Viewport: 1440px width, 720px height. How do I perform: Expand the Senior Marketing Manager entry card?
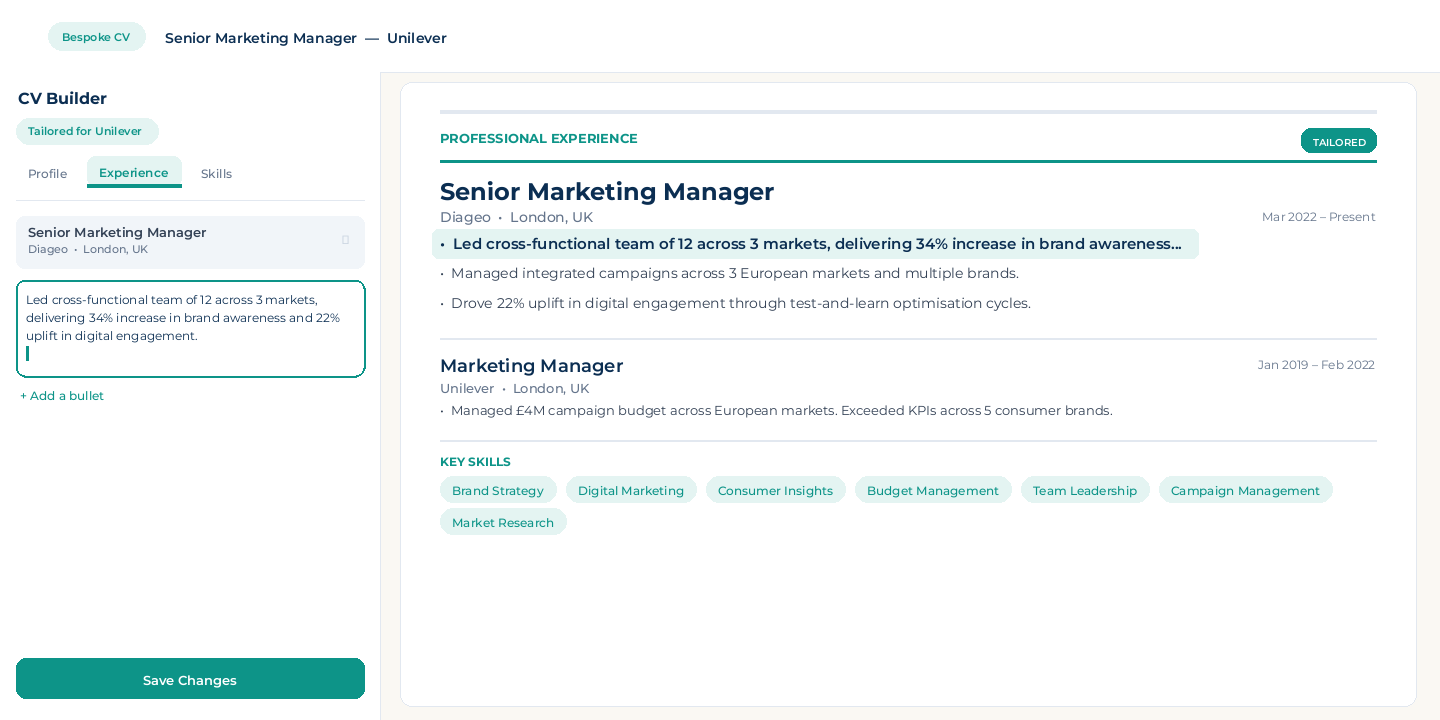click(180, 241)
